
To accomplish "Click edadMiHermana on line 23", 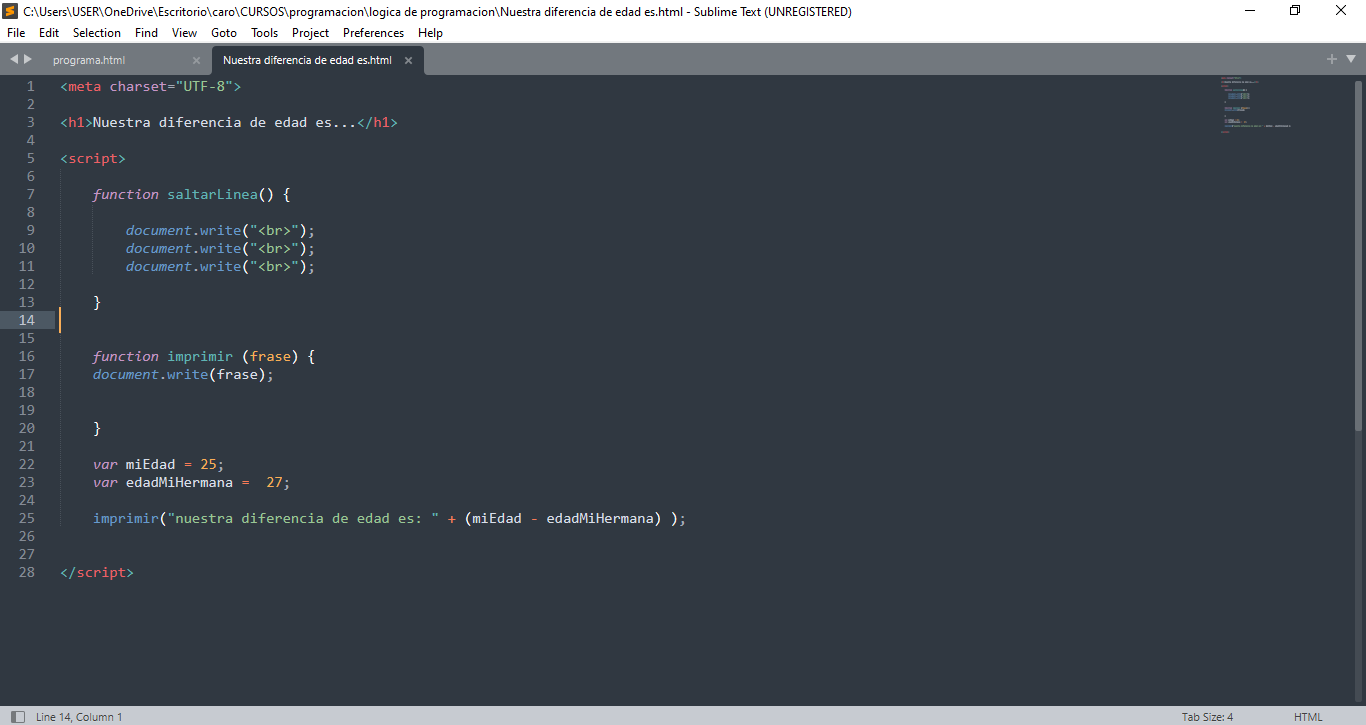I will pos(179,482).
